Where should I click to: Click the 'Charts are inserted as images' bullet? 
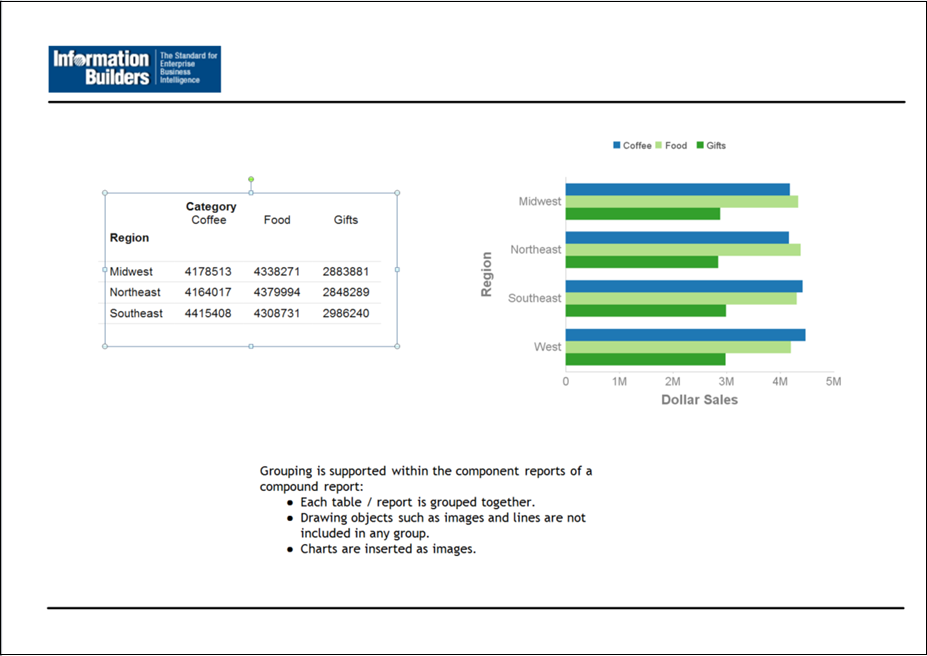click(x=387, y=549)
